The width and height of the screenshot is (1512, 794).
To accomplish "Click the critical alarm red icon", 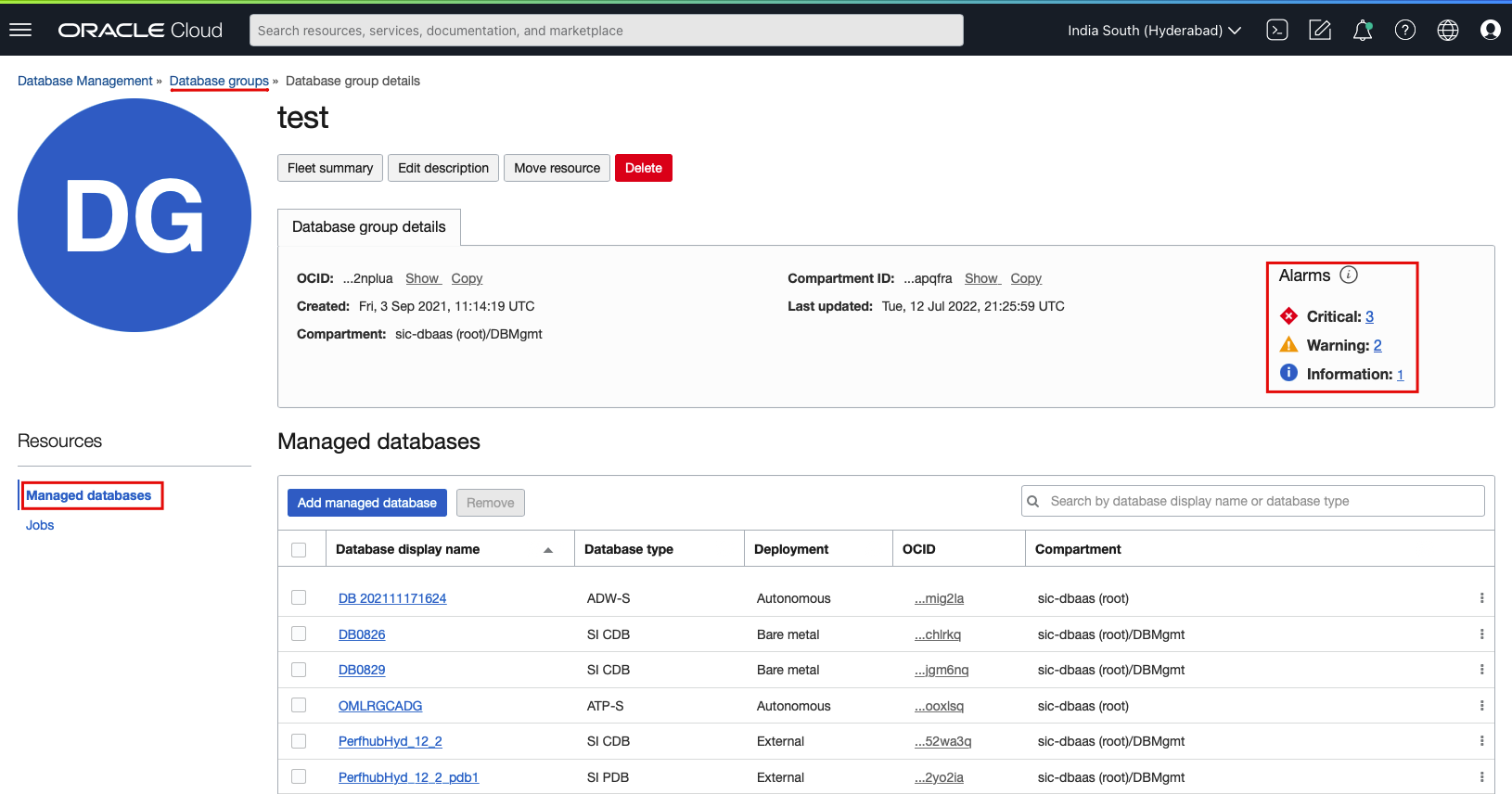I will [x=1288, y=316].
